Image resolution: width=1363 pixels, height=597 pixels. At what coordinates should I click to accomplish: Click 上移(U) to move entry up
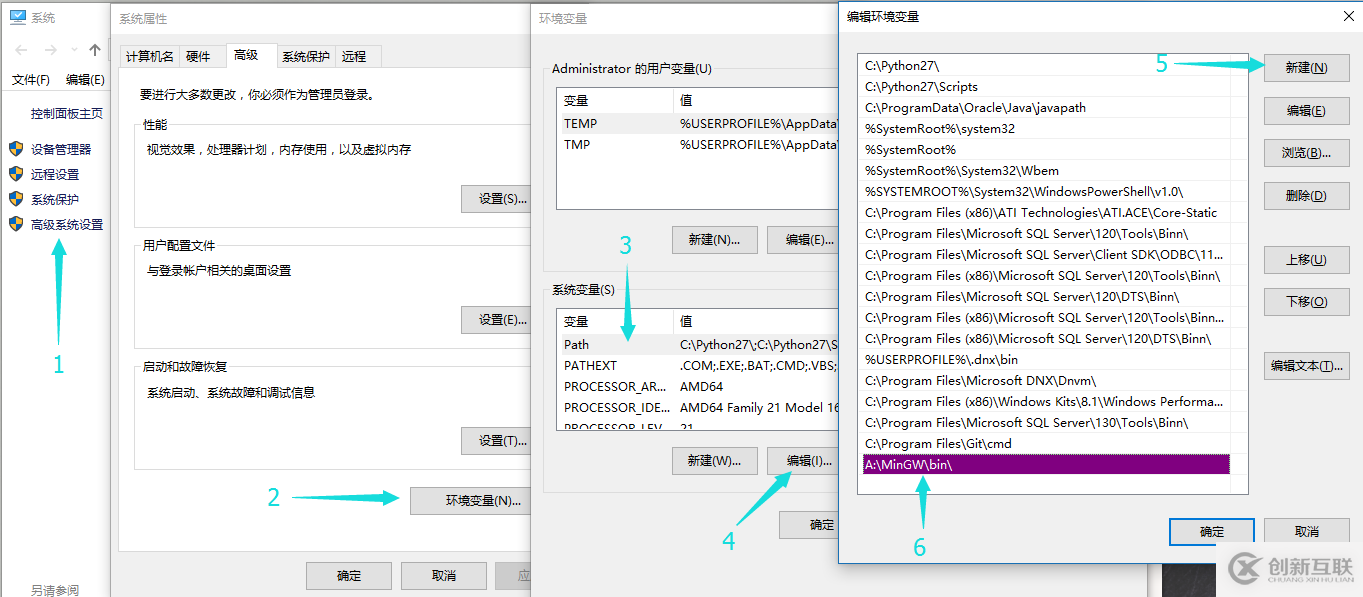coord(1306,260)
